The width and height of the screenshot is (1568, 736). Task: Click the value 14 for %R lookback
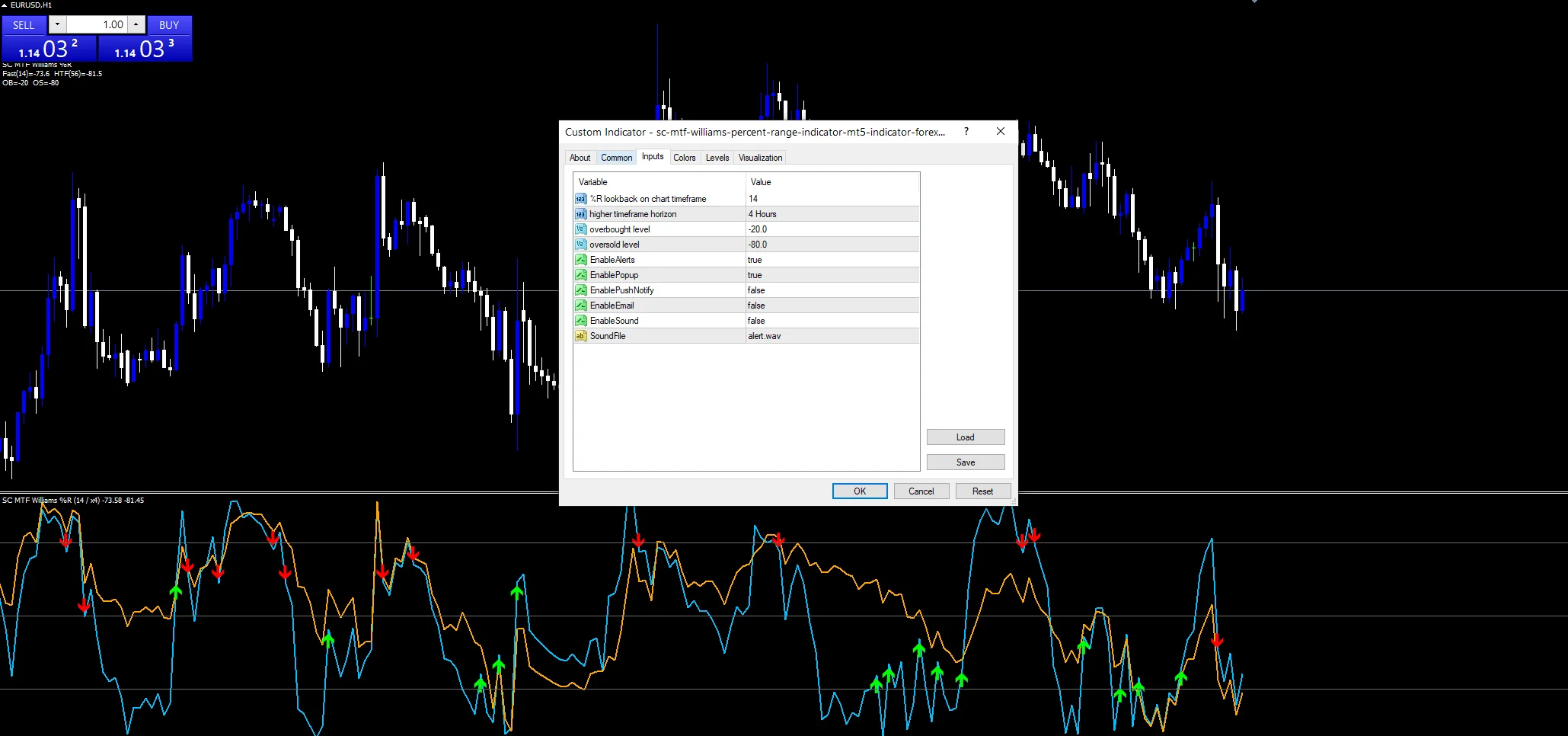[832, 199]
